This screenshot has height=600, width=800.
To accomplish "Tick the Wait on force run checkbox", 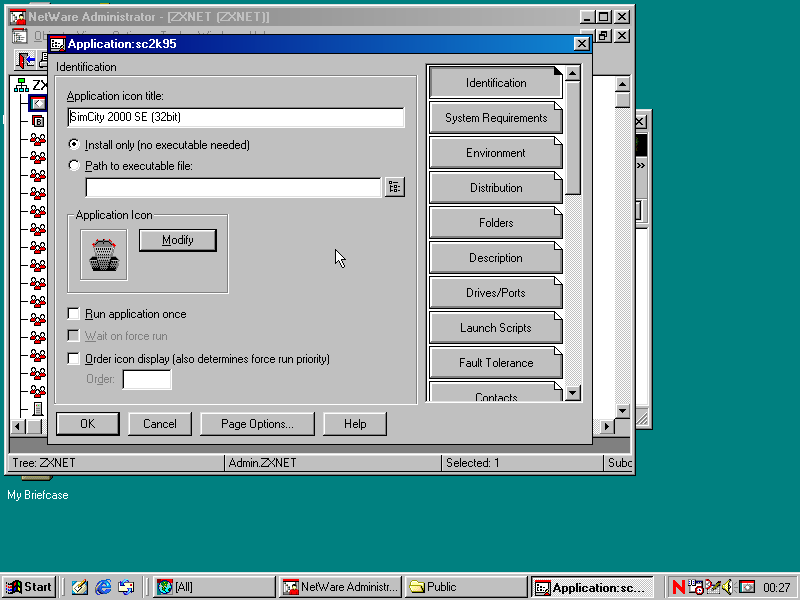I will click(74, 336).
